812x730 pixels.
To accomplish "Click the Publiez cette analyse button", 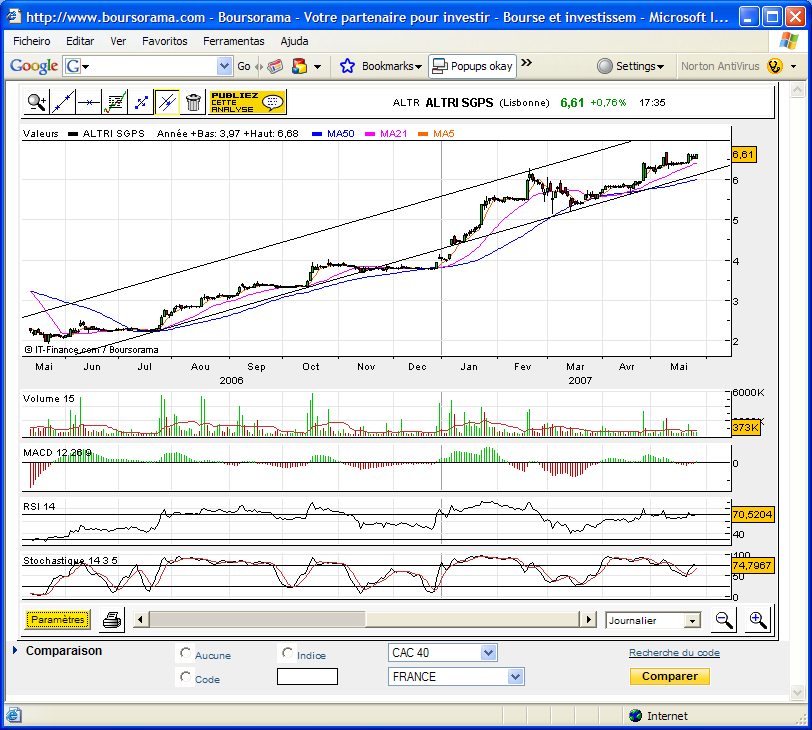I will pos(248,102).
